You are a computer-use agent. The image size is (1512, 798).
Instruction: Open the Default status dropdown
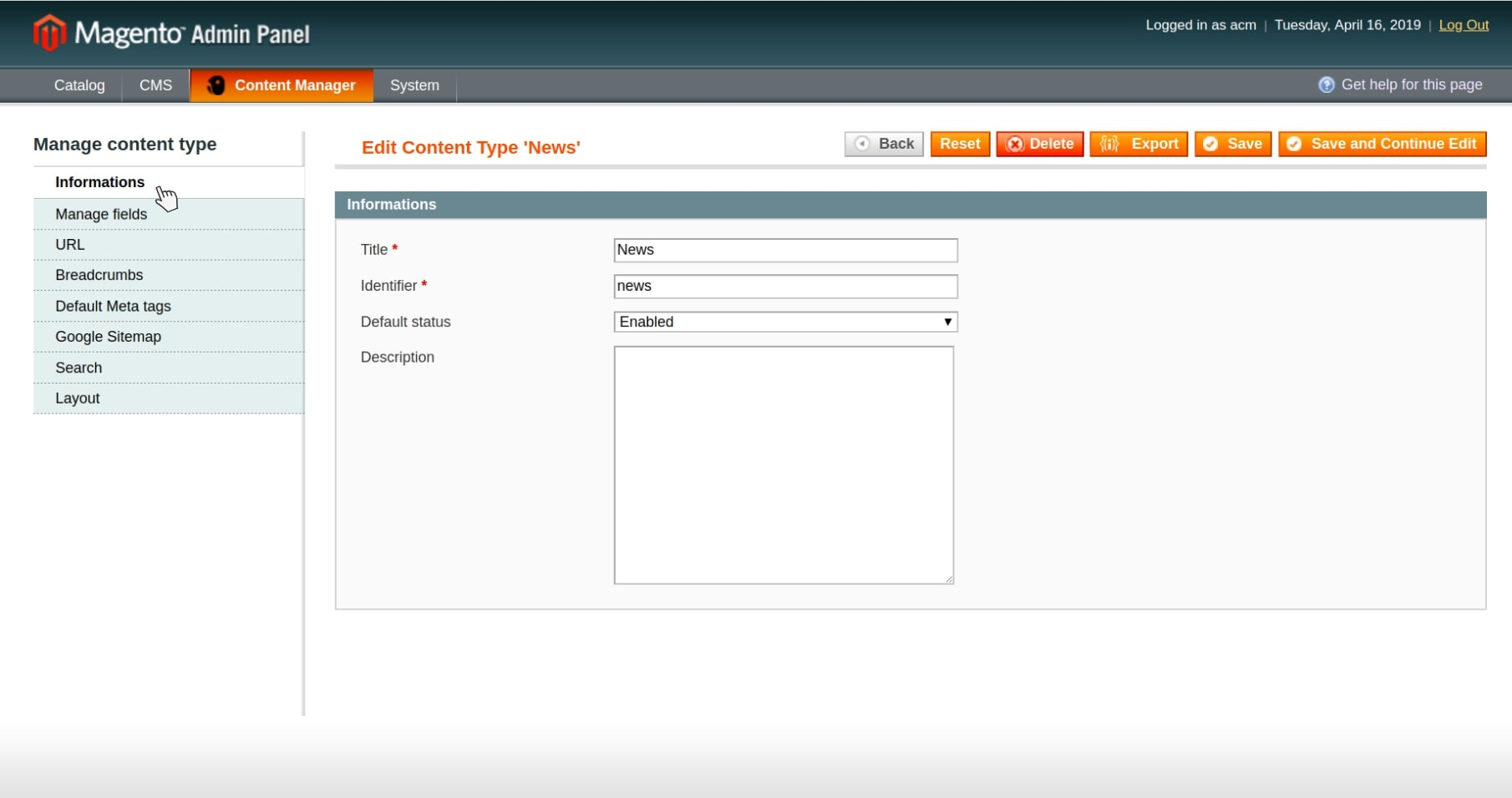(785, 322)
